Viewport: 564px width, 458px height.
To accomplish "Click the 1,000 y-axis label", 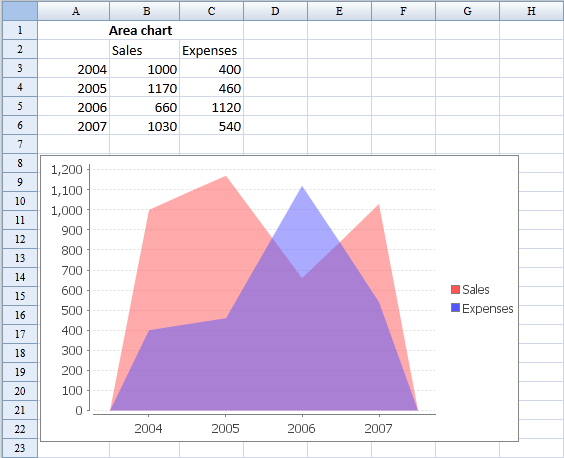I will pos(67,210).
